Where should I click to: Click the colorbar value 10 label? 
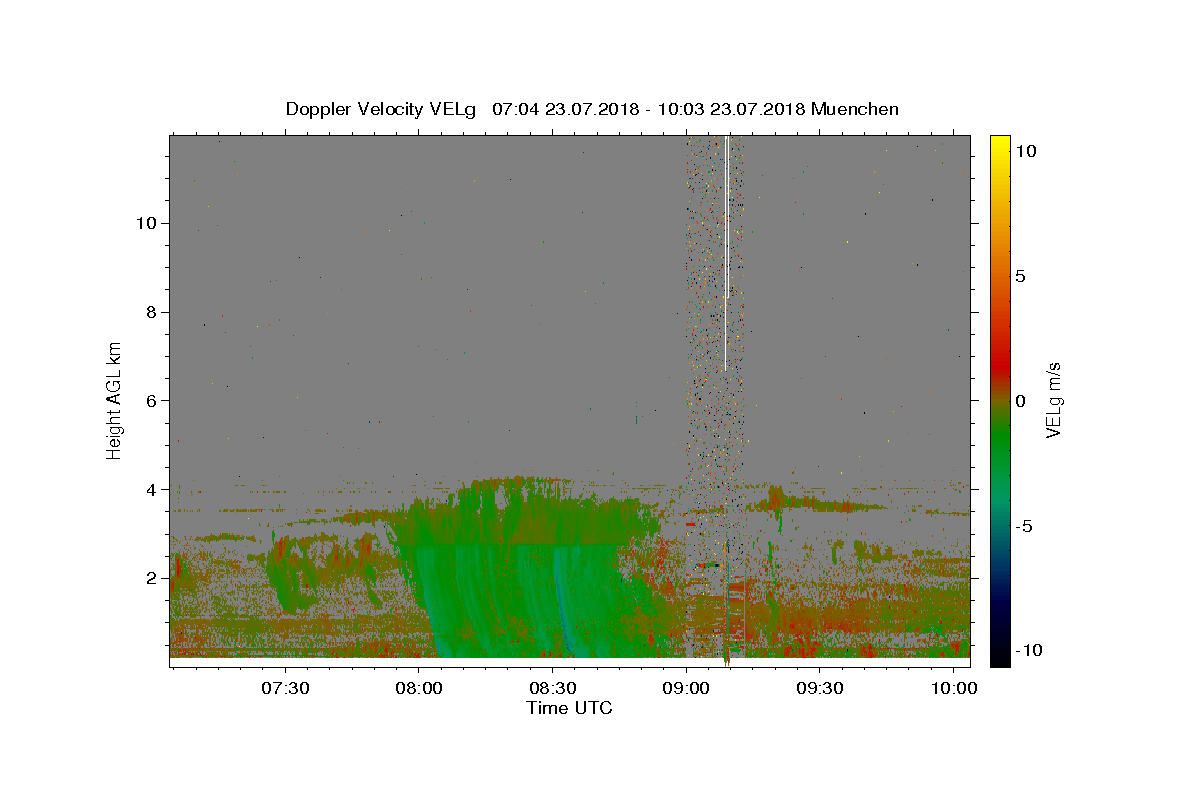point(1025,151)
